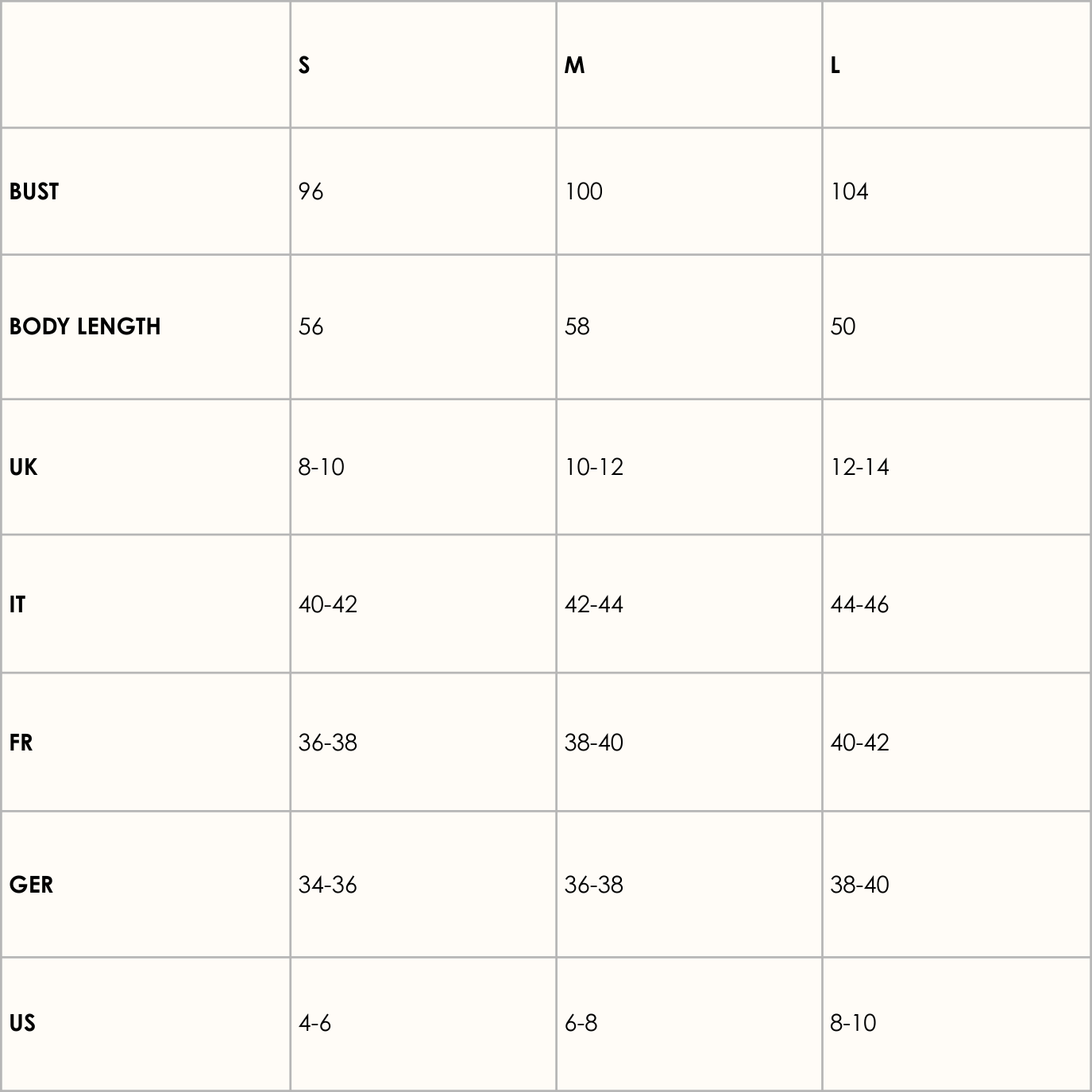
Task: Click the S size column header
Action: [x=304, y=65]
